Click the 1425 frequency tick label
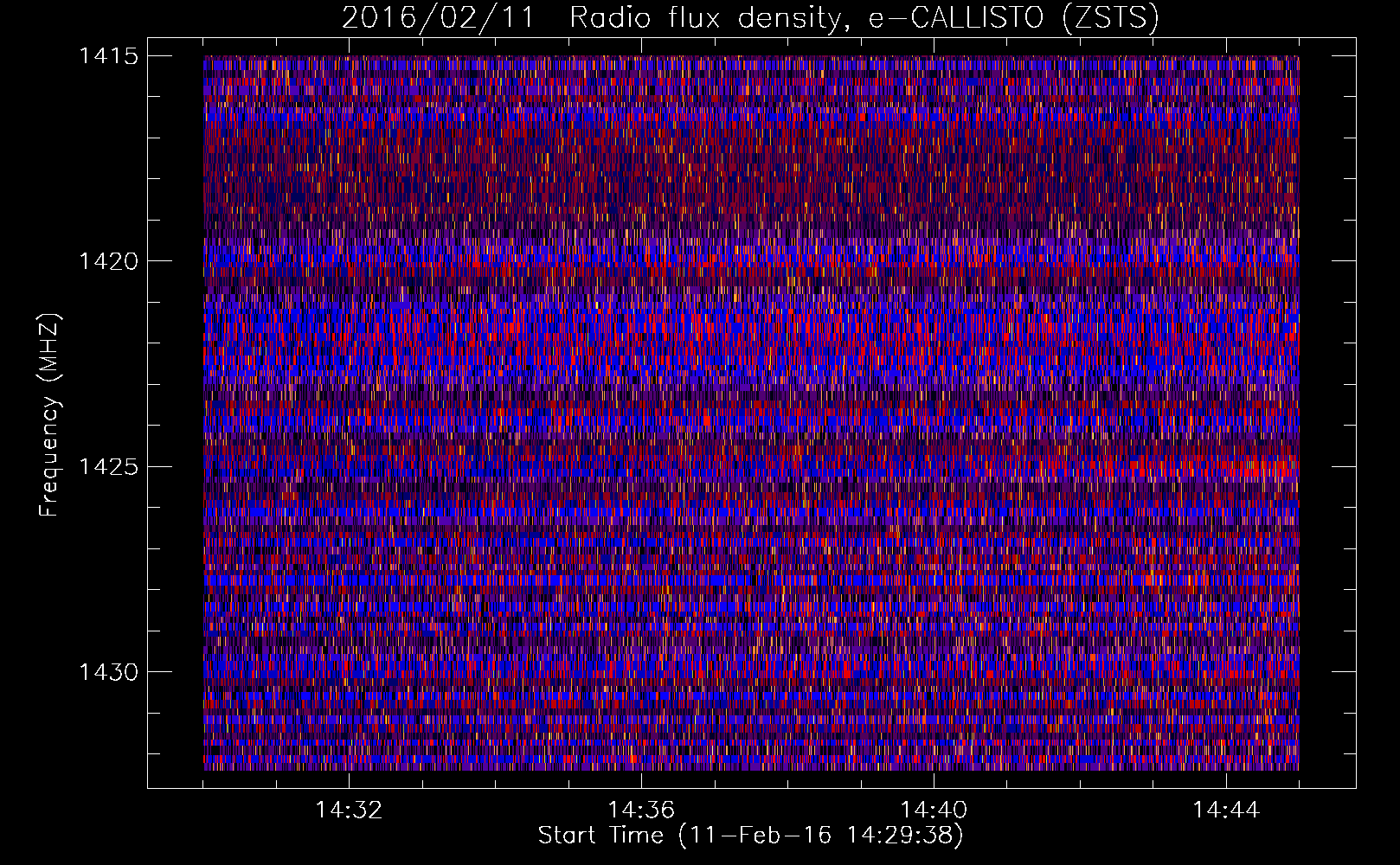 point(108,467)
